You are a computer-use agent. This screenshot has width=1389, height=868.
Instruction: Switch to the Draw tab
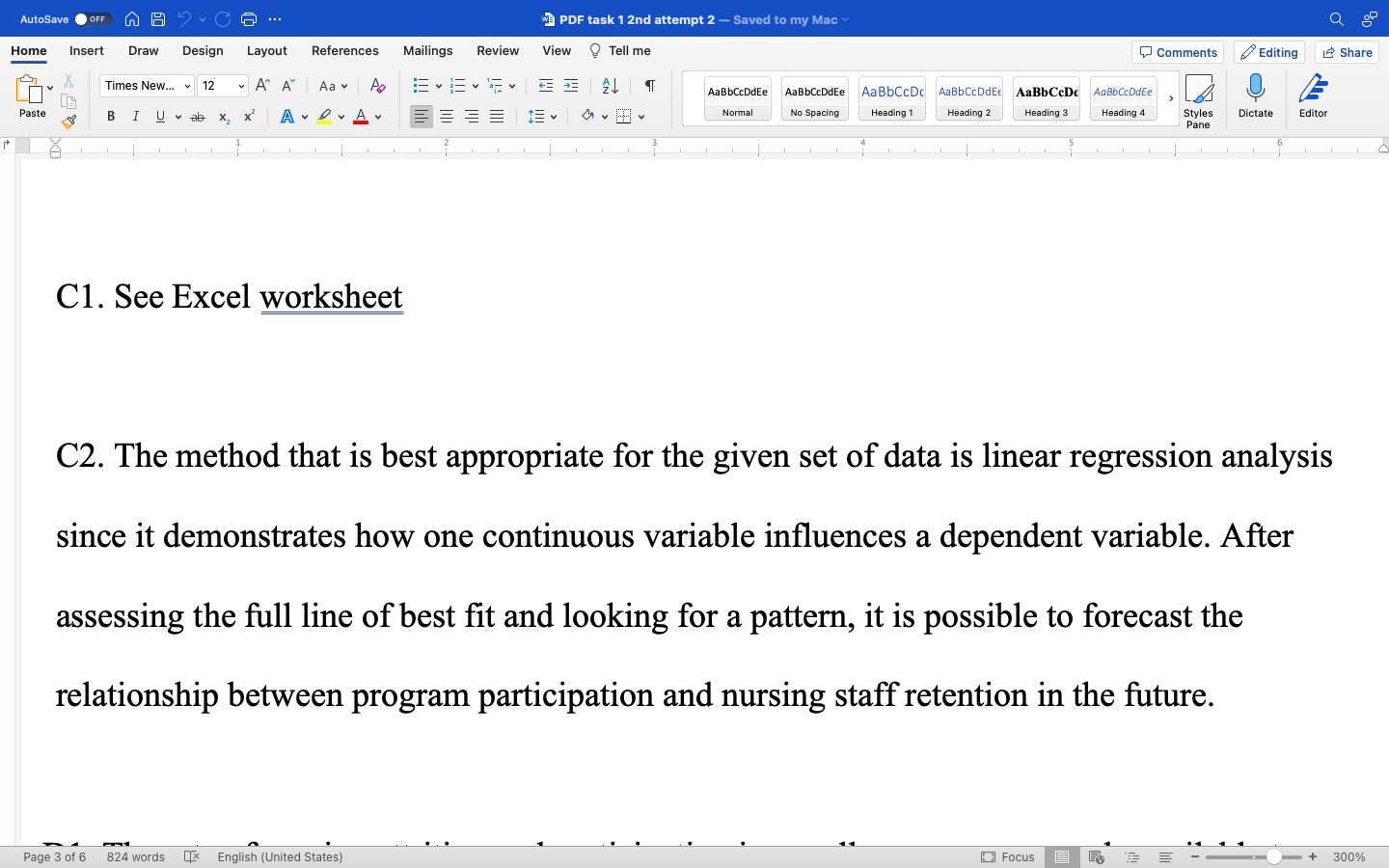pyautogui.click(x=144, y=51)
